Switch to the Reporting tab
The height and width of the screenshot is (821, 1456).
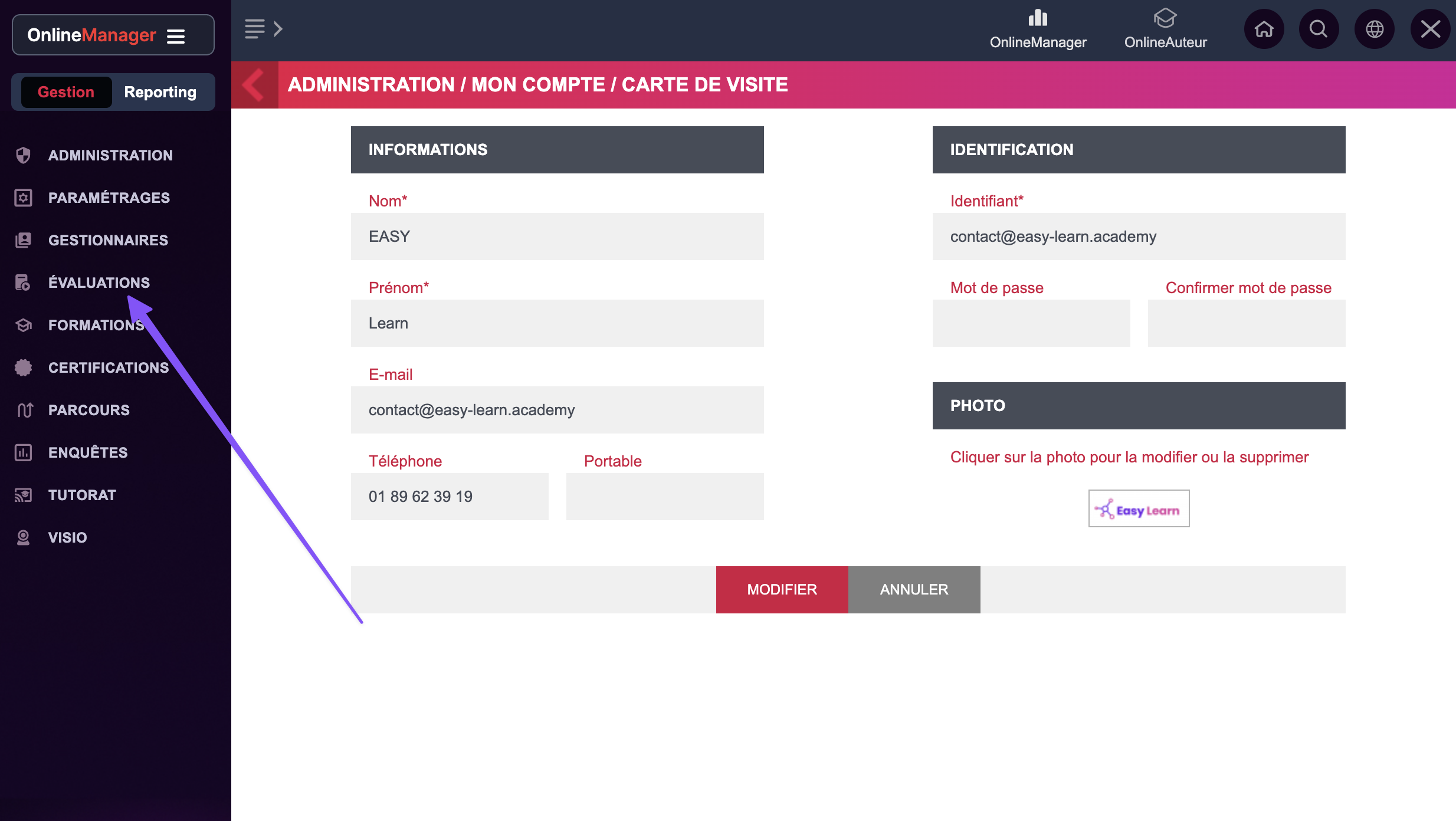[160, 92]
